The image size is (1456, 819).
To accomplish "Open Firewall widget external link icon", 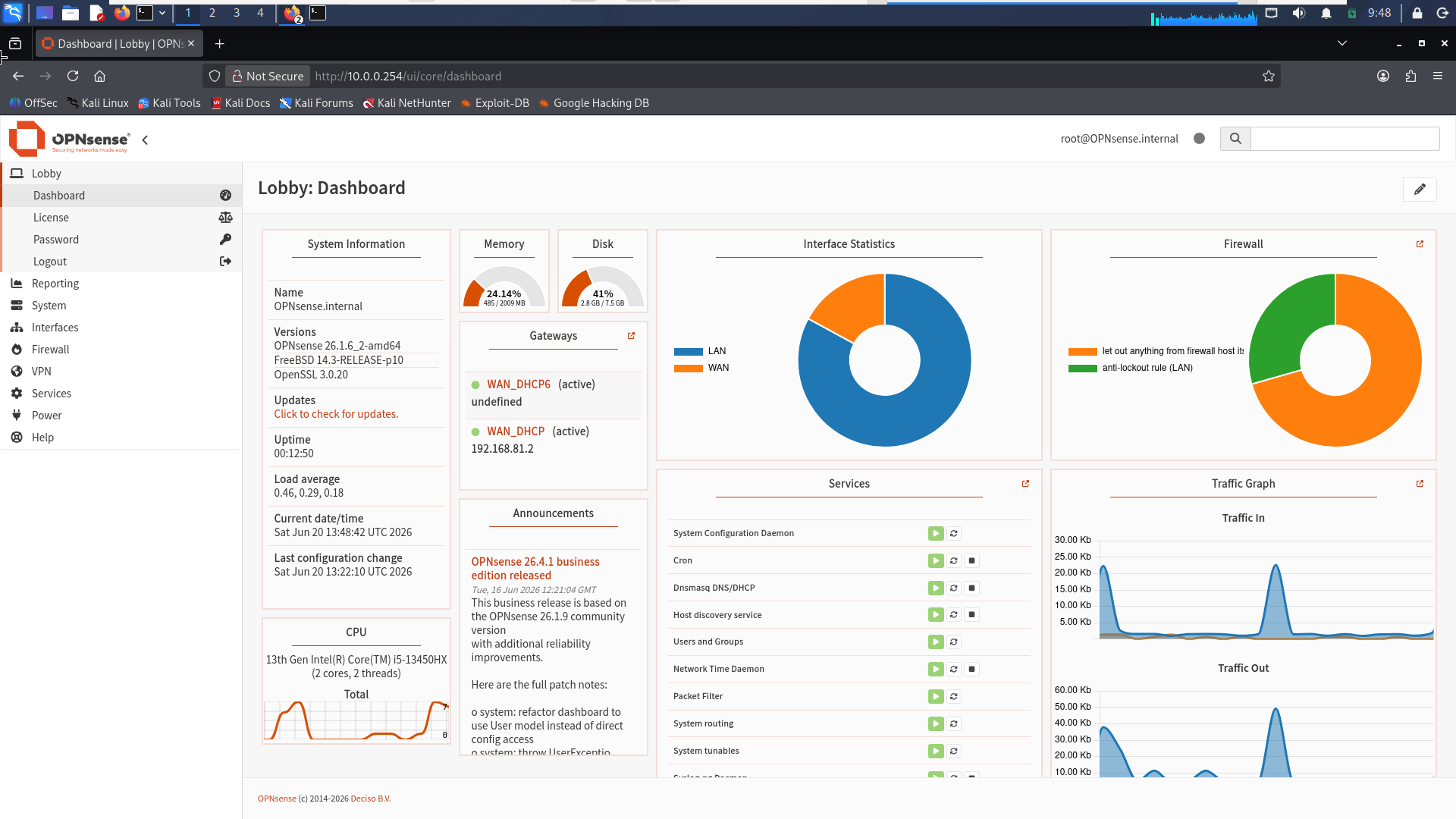I will pyautogui.click(x=1420, y=244).
